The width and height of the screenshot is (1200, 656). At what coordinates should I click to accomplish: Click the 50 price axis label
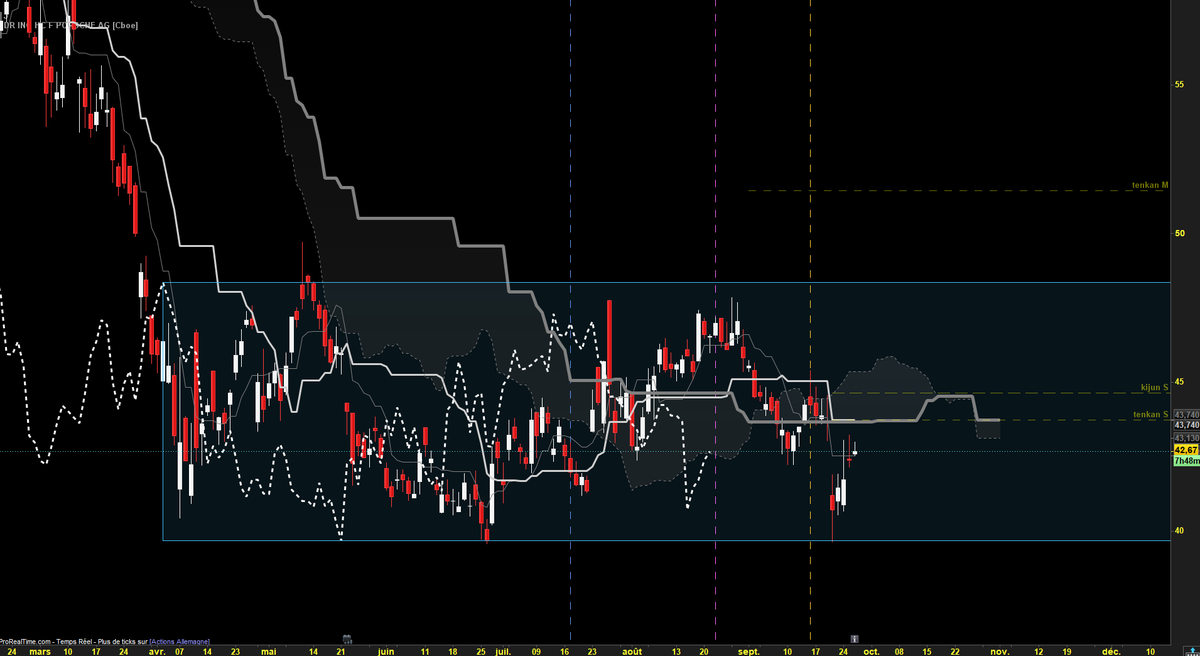click(1179, 233)
